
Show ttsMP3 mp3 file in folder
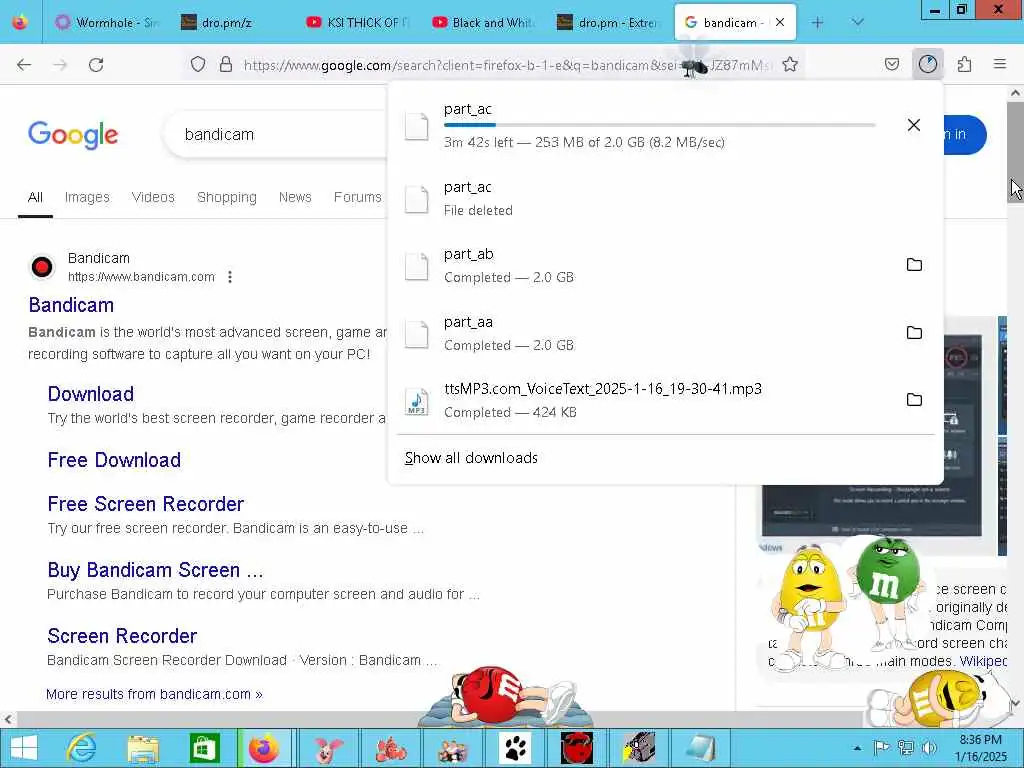[914, 399]
